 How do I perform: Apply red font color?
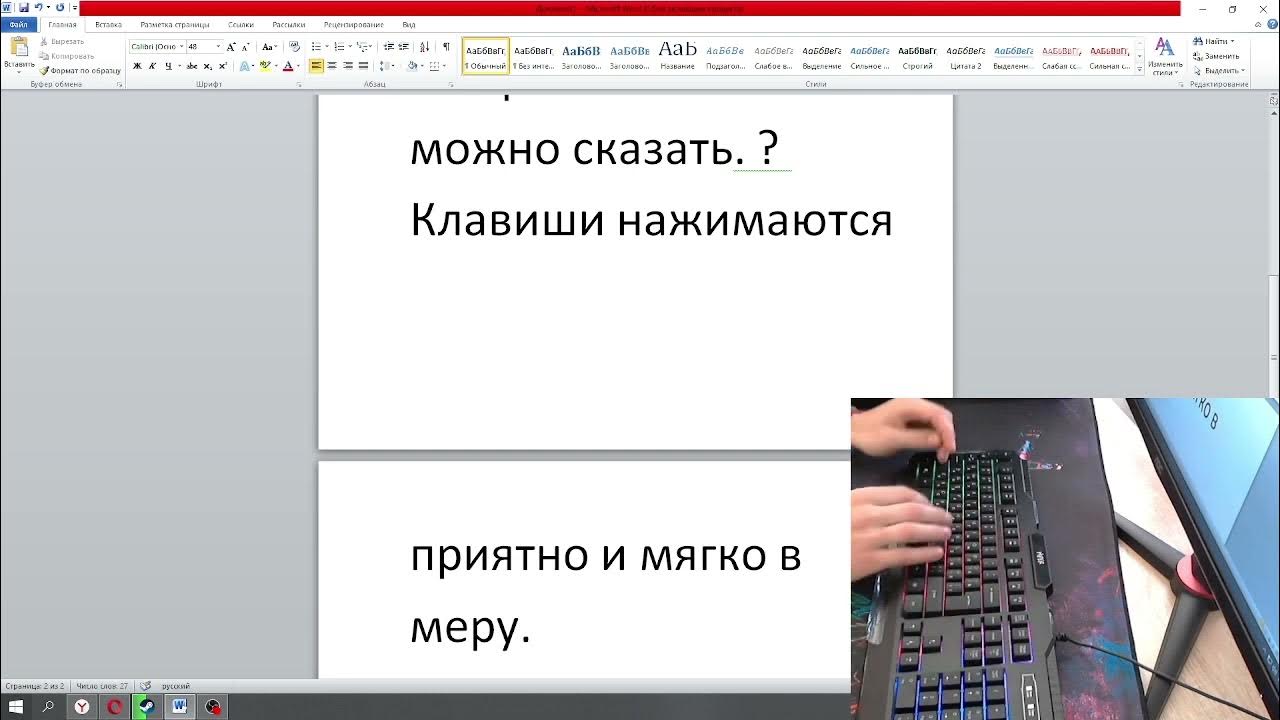coord(287,66)
